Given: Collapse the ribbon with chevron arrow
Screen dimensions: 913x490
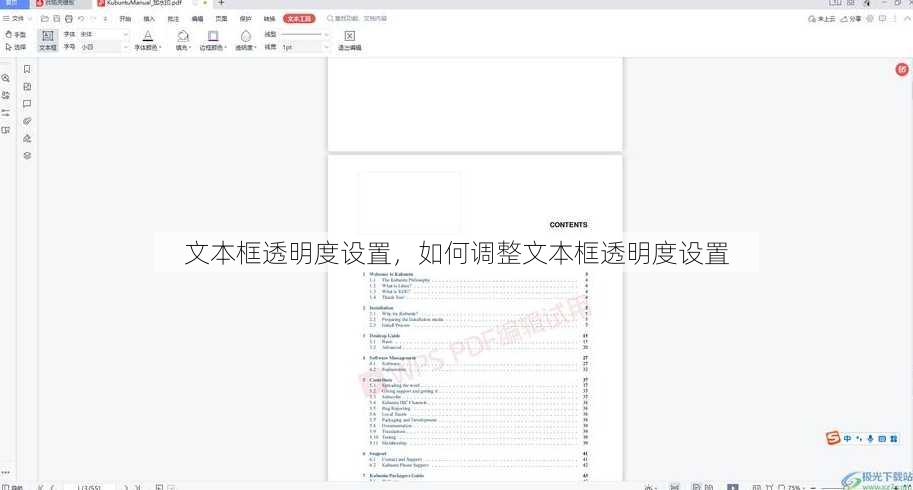Looking at the screenshot, I should point(907,19).
